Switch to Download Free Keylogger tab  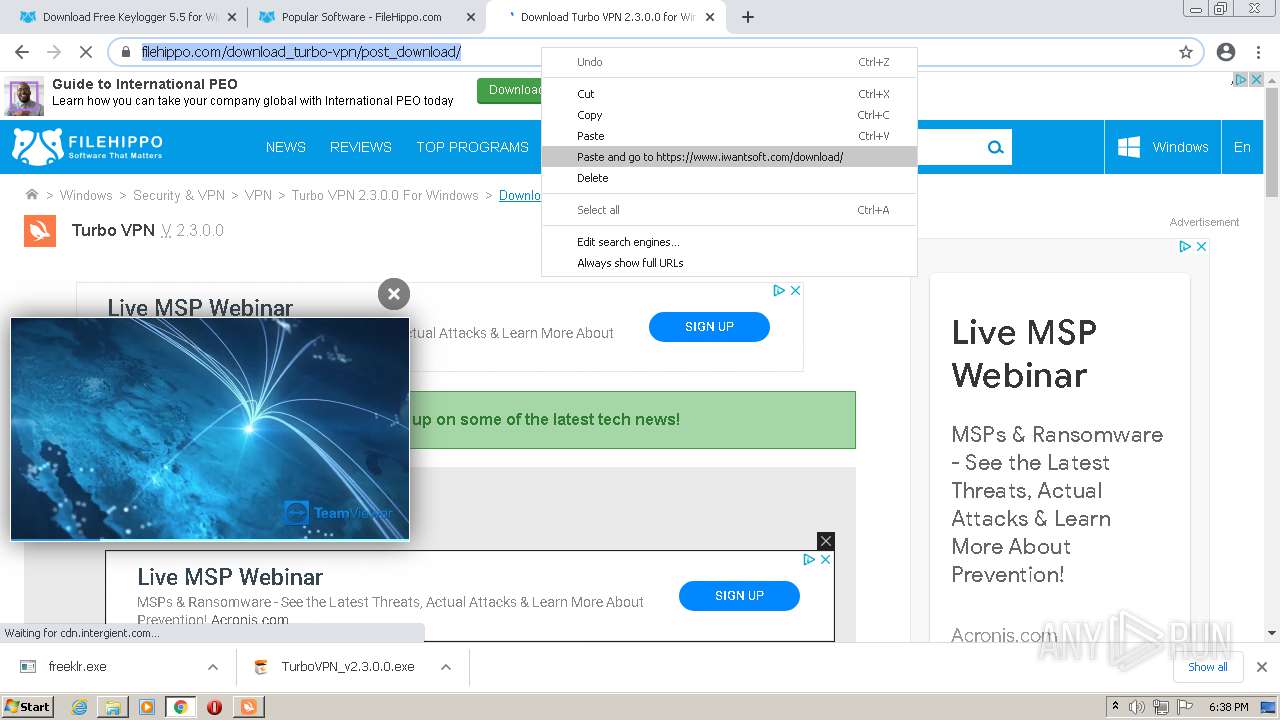tap(125, 17)
